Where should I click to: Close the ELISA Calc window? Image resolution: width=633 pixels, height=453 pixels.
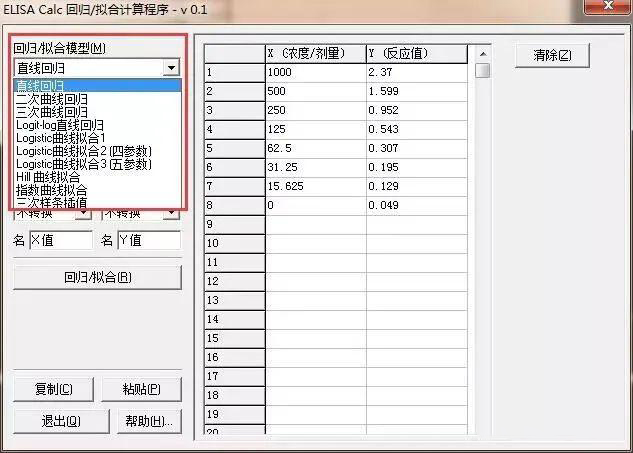[x=608, y=6]
